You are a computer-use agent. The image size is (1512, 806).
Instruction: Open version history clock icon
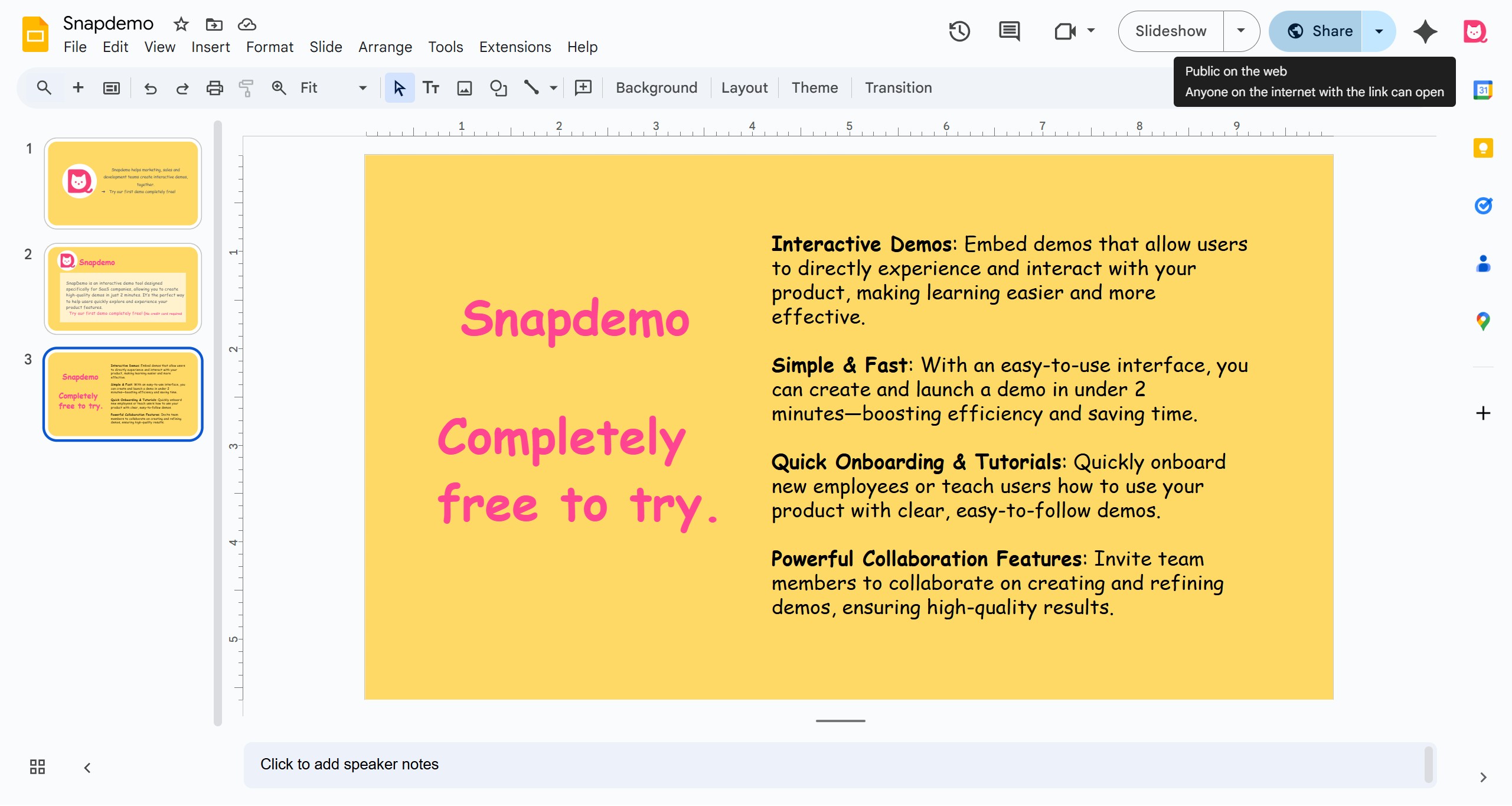pyautogui.click(x=959, y=31)
